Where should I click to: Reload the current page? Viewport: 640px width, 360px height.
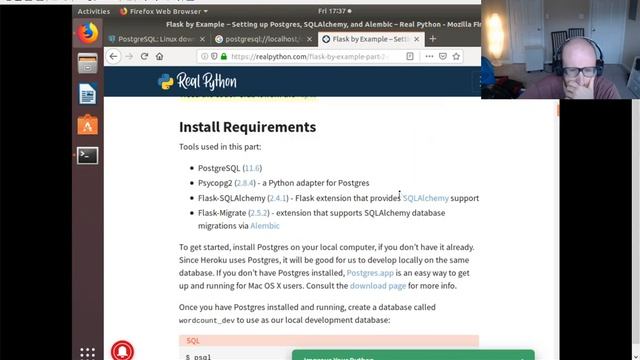pyautogui.click(x=144, y=56)
